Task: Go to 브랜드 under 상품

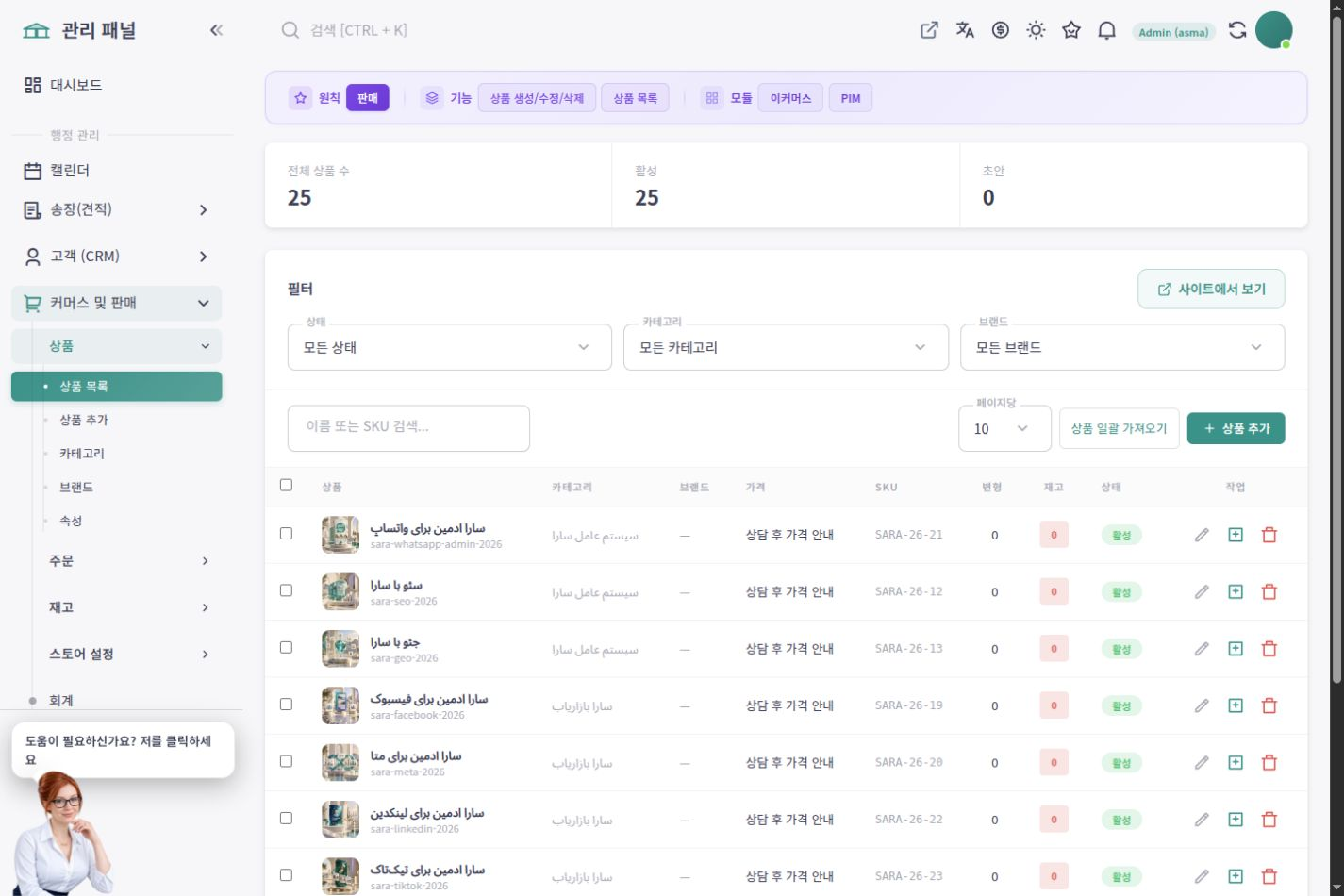Action: point(76,488)
